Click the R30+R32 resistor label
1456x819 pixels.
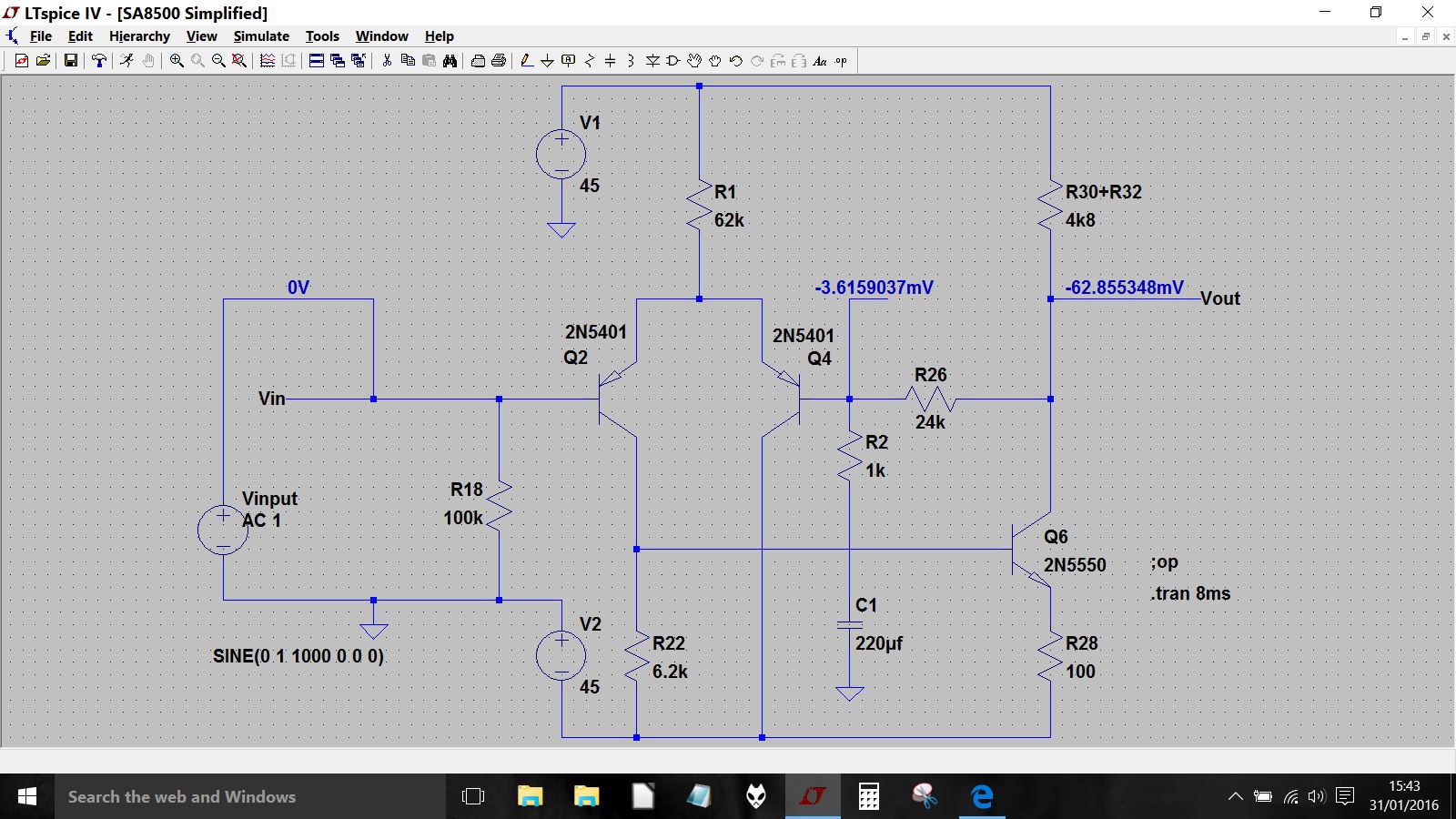coord(1103,192)
